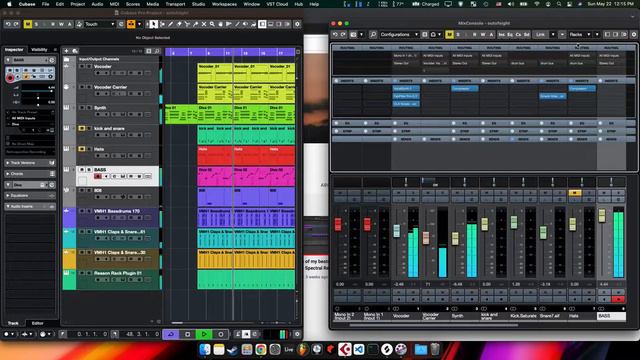Viewport: 640px width, 360px height.
Task: Open Finder from the Dock
Action: click(x=205, y=349)
